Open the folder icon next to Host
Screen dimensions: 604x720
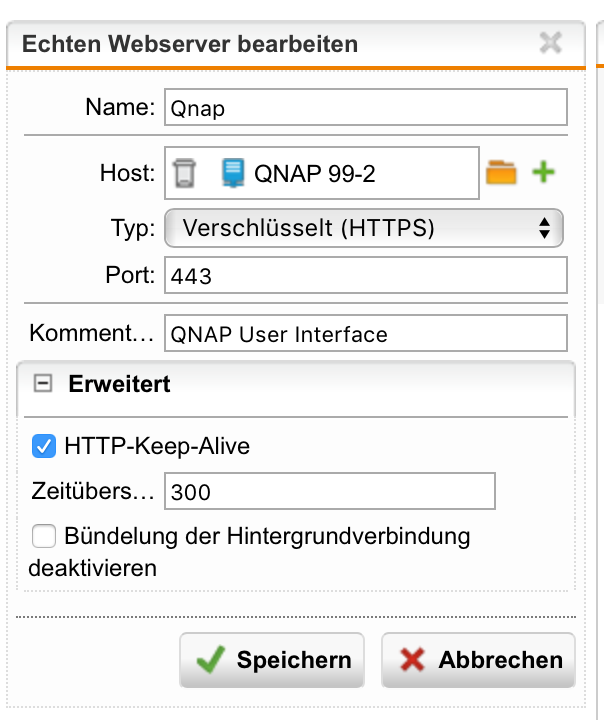pyautogui.click(x=501, y=173)
